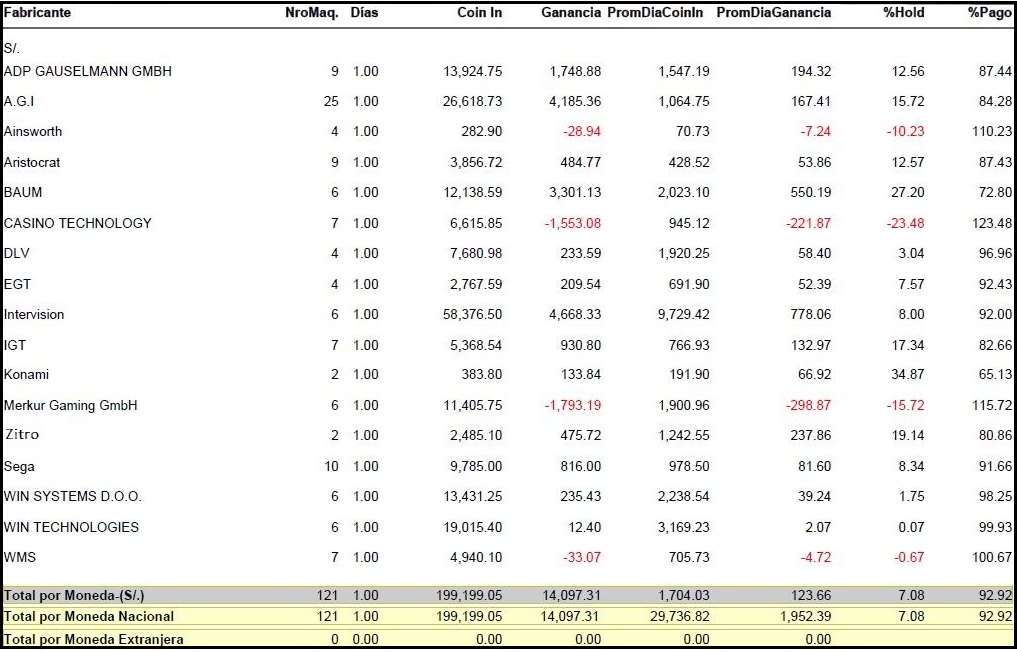Click the Aristocrat manufacturer name
The width and height of the screenshot is (1017, 652).
(32, 162)
